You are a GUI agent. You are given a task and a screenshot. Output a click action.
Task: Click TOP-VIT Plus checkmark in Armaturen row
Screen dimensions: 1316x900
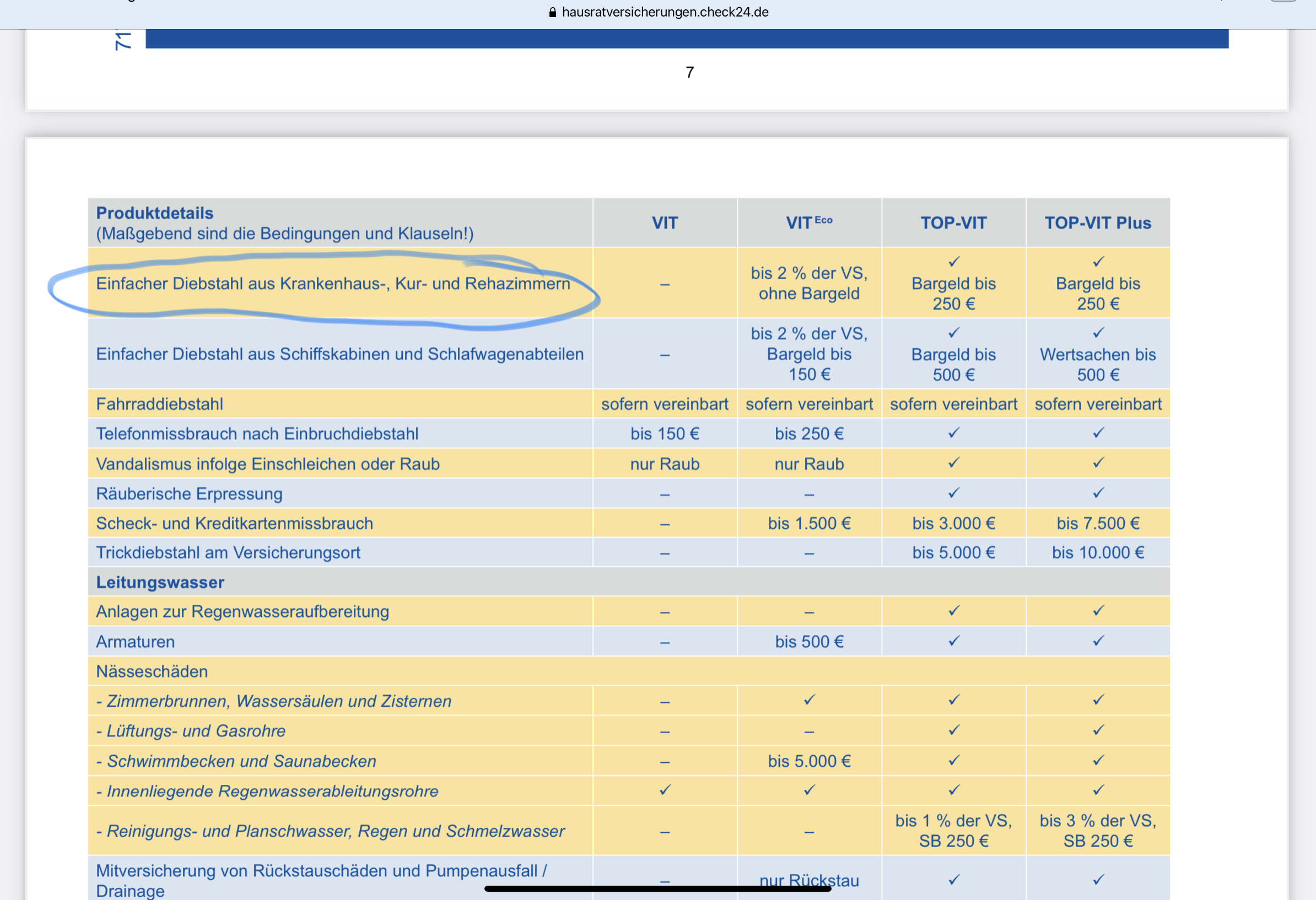(x=1098, y=641)
